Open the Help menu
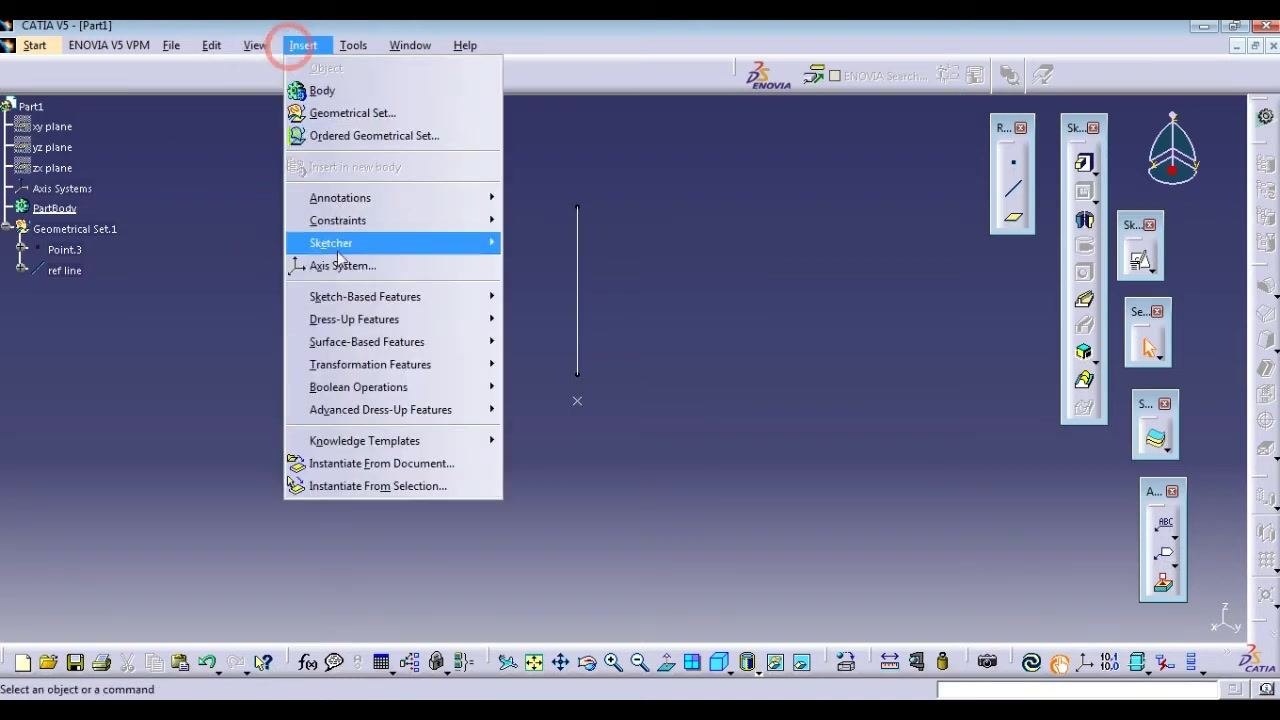This screenshot has height=720, width=1280. coord(465,45)
